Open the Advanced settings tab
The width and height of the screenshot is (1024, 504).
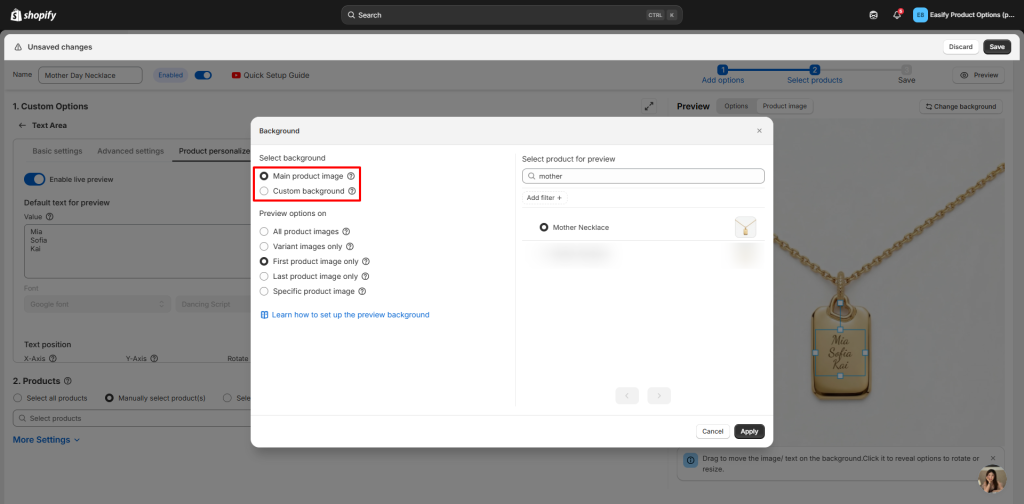[130, 151]
